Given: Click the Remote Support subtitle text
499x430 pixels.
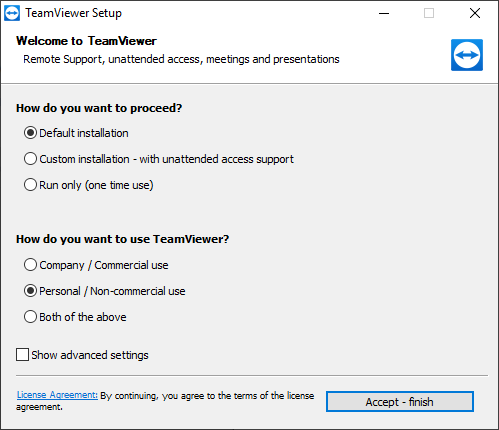Looking at the screenshot, I should [181, 59].
